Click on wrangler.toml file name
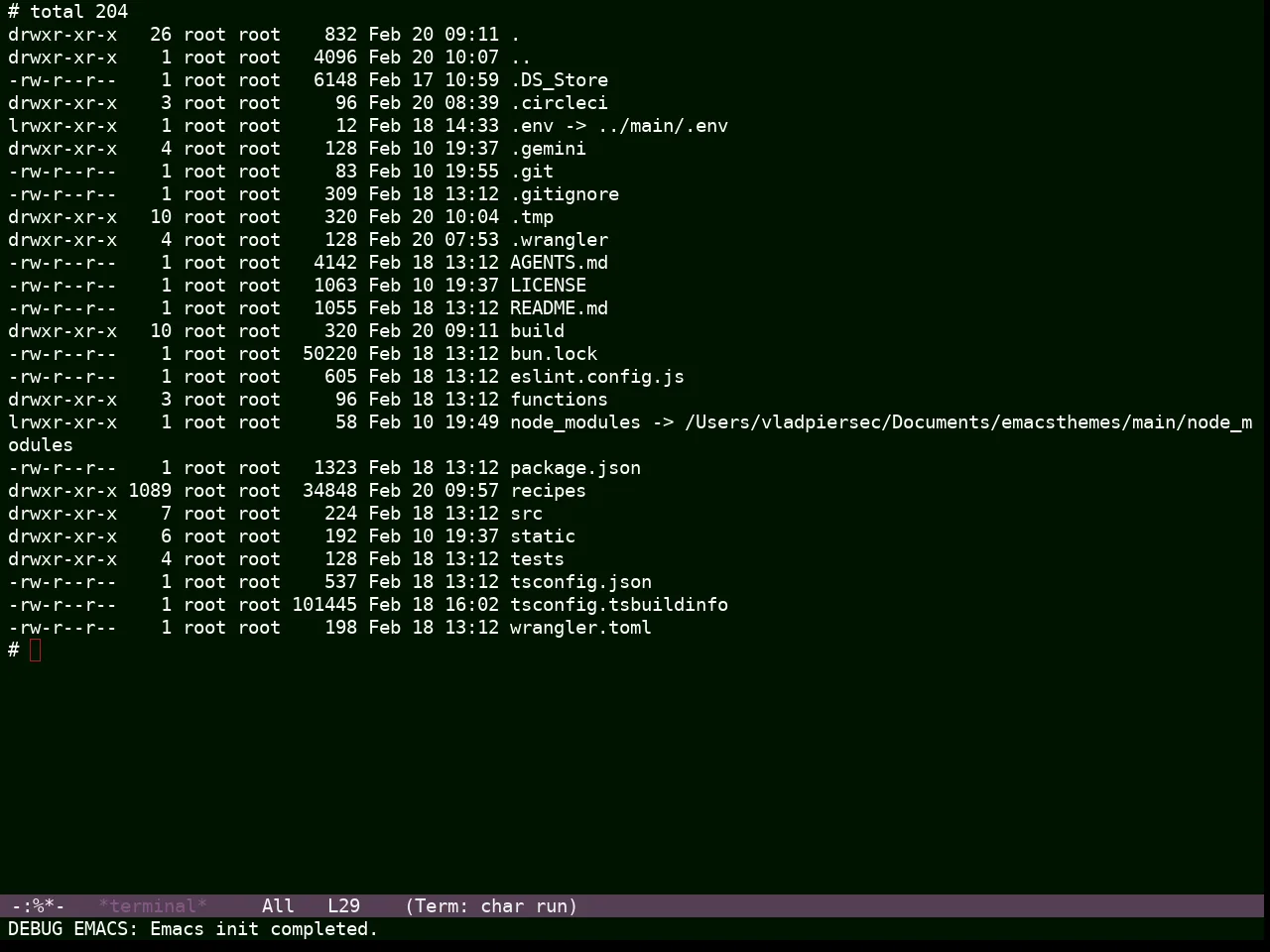 pos(580,628)
